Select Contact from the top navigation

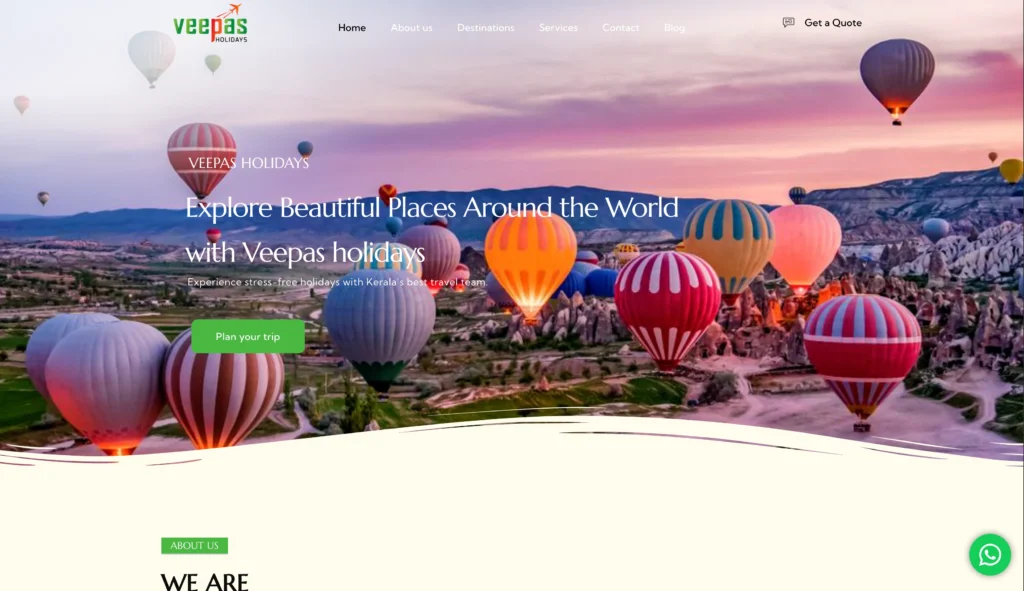click(x=620, y=28)
